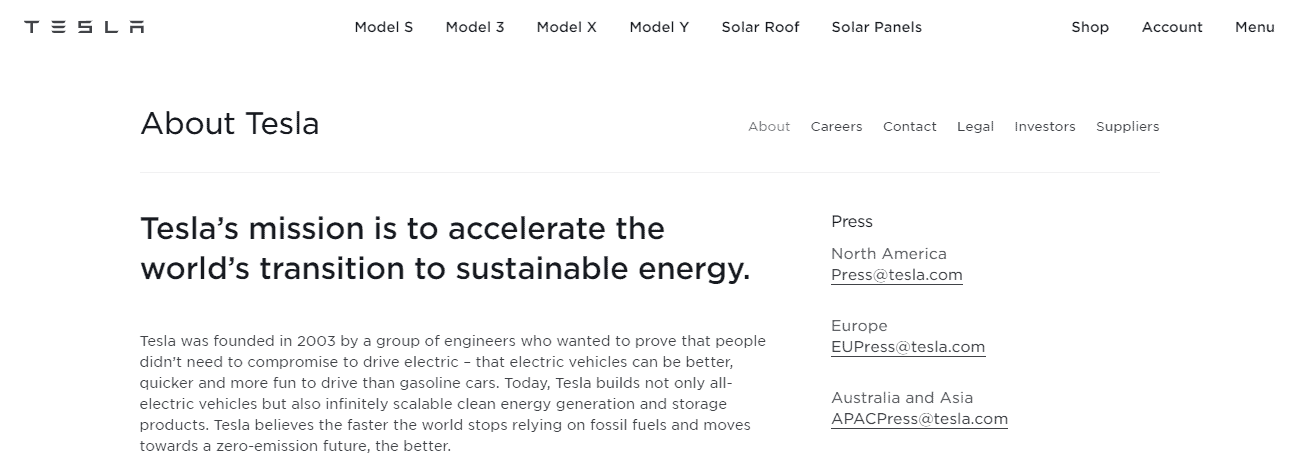This screenshot has width=1301, height=460.
Task: Go to Model 3 in navigation
Action: tap(475, 27)
